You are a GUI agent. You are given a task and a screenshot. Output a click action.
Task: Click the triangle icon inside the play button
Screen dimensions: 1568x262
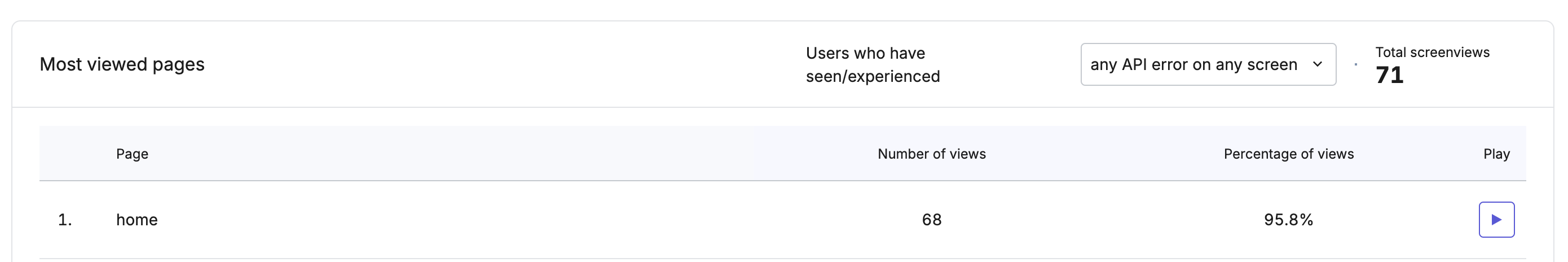click(1496, 219)
